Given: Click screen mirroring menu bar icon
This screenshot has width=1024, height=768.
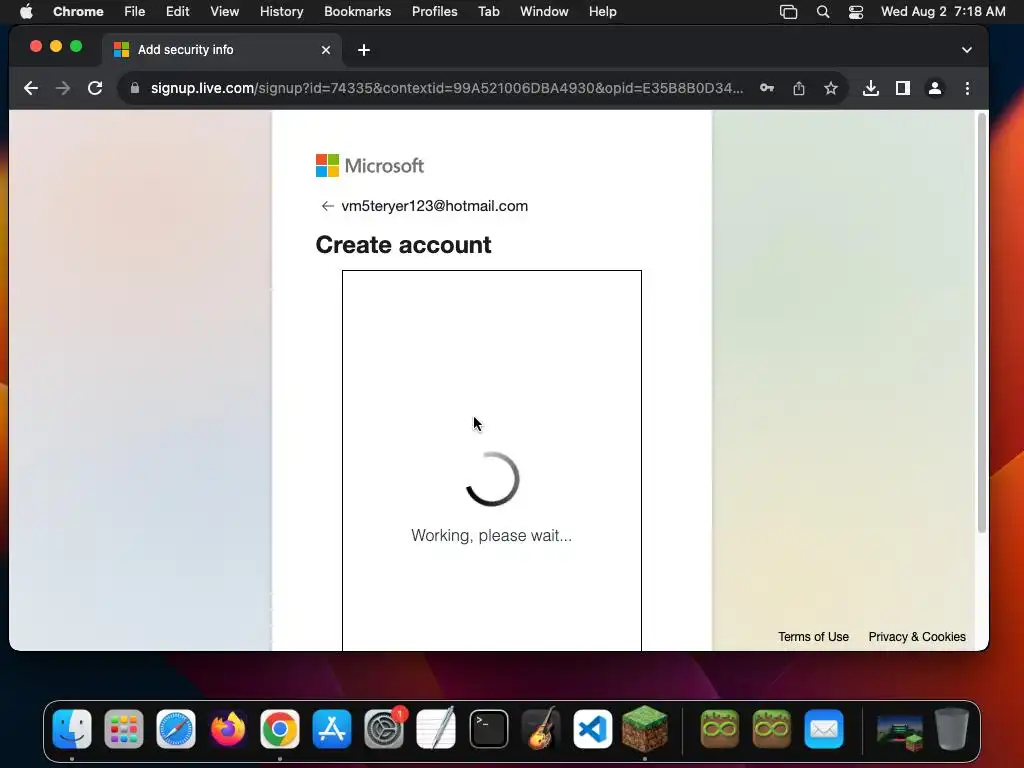Looking at the screenshot, I should 788,12.
